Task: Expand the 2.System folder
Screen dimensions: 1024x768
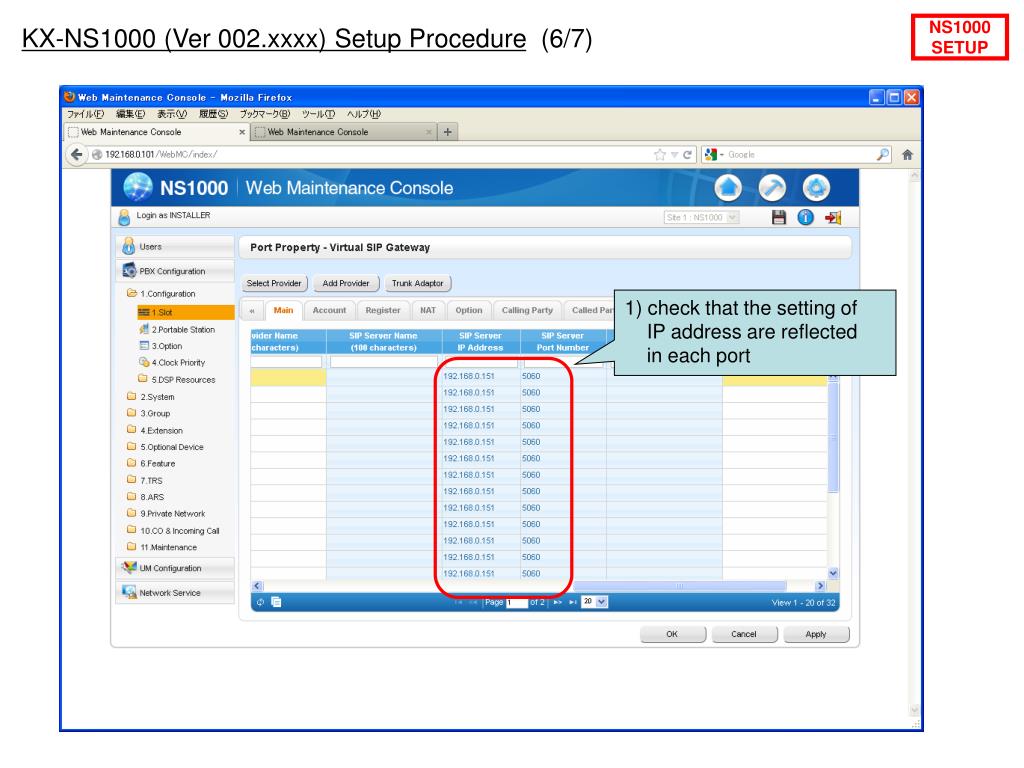Action: pyautogui.click(x=132, y=396)
